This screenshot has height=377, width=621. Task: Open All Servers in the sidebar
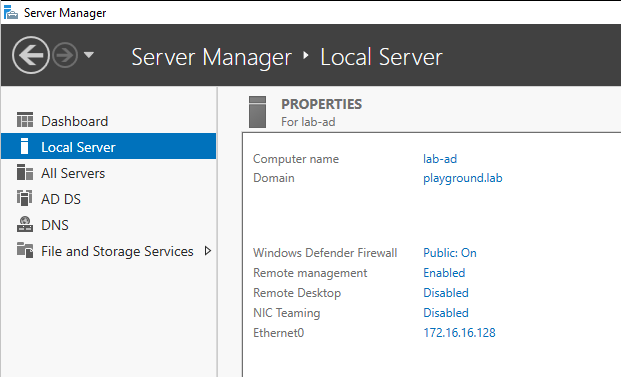point(109,173)
